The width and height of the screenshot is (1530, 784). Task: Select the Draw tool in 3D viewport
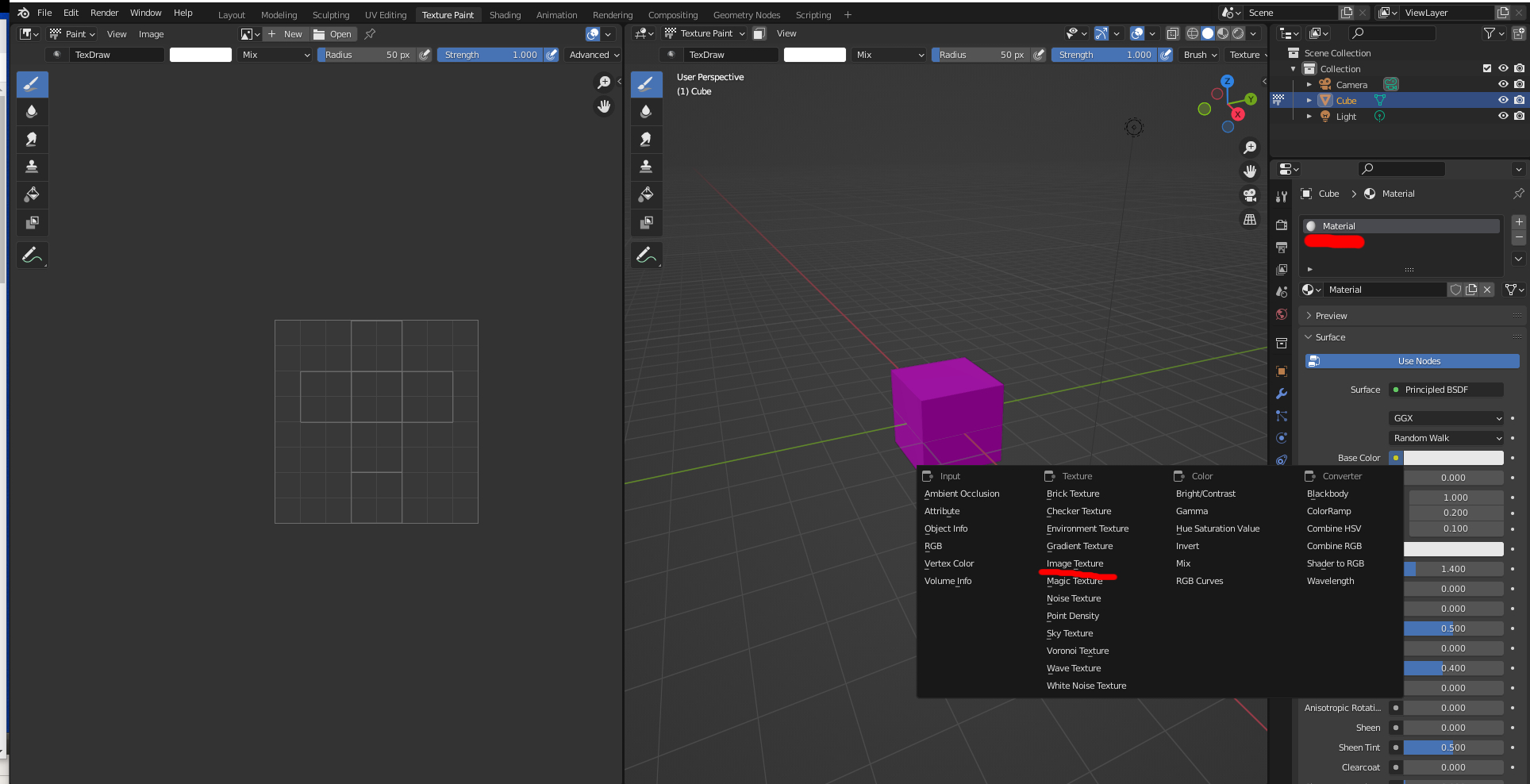point(646,84)
